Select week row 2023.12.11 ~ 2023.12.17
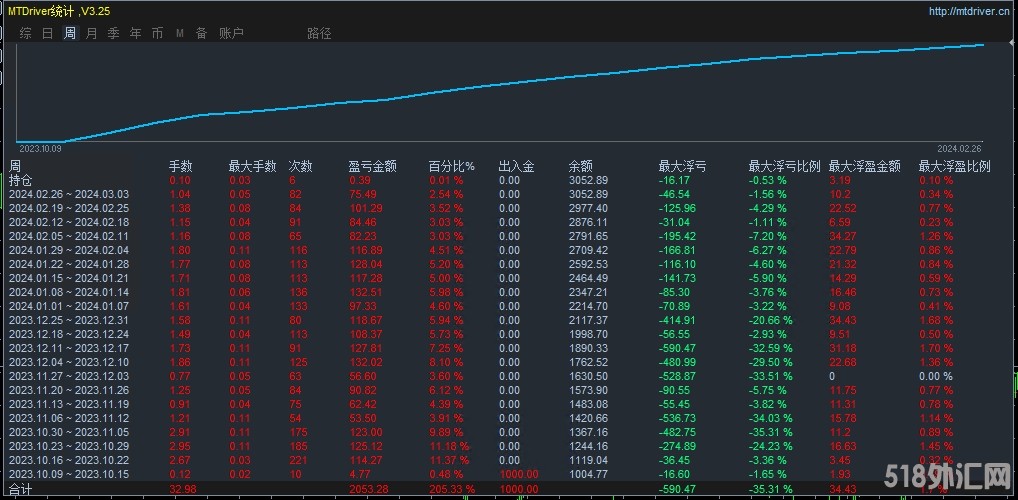Screen dimensions: 1018x500 click(69, 349)
